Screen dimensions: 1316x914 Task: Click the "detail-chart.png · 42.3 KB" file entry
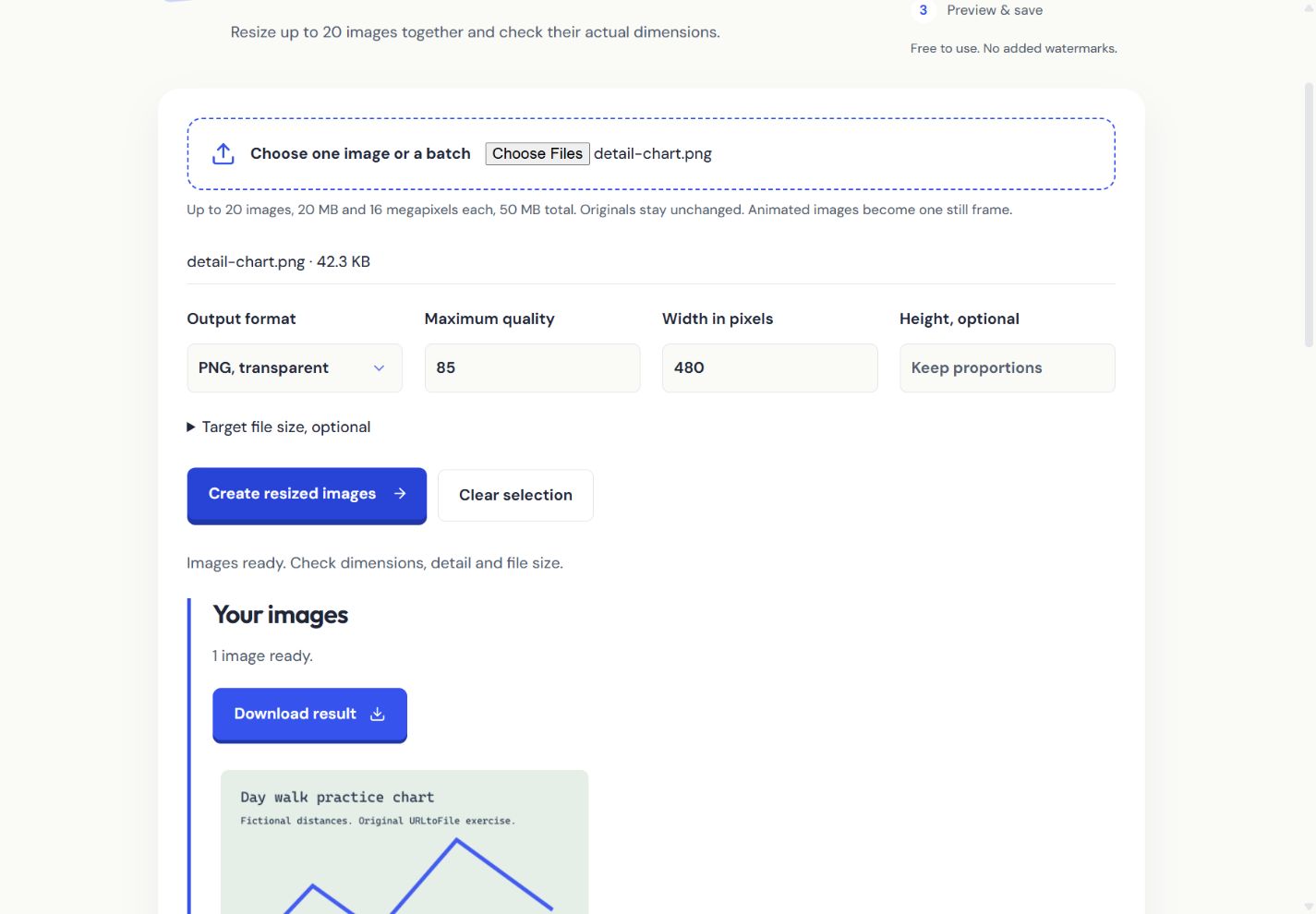[x=279, y=261]
